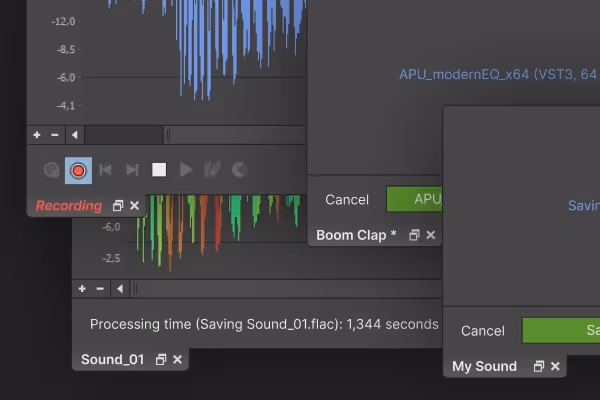Cancel the APU processing in Boom Clap window

347,199
